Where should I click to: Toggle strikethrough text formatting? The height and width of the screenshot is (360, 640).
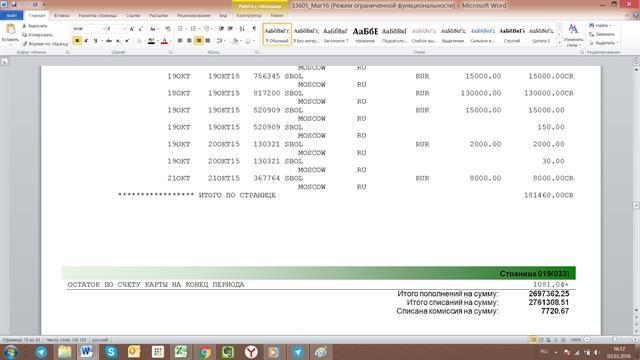109,41
